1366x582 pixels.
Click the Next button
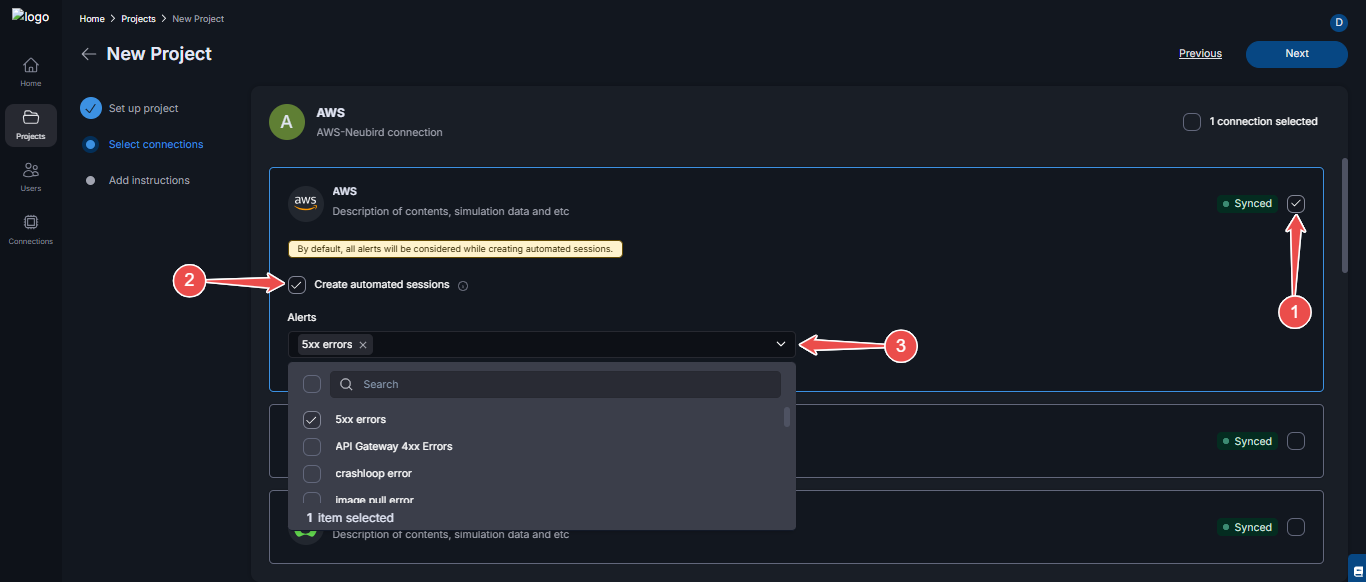tap(1296, 54)
